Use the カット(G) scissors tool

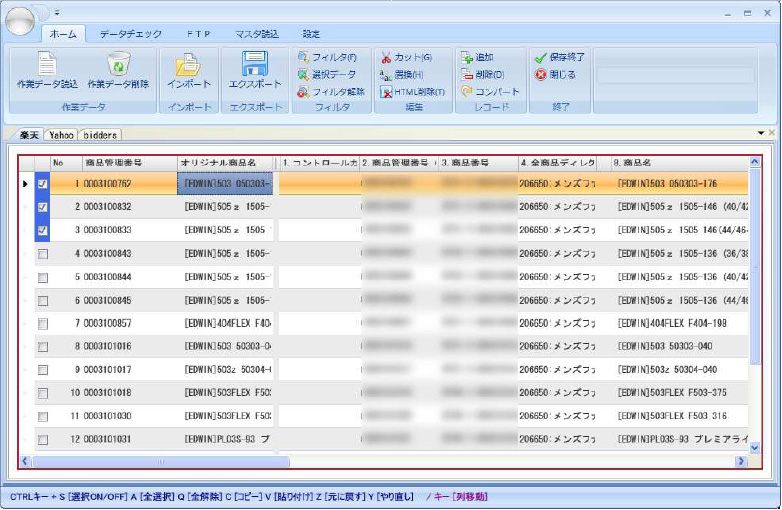406,58
